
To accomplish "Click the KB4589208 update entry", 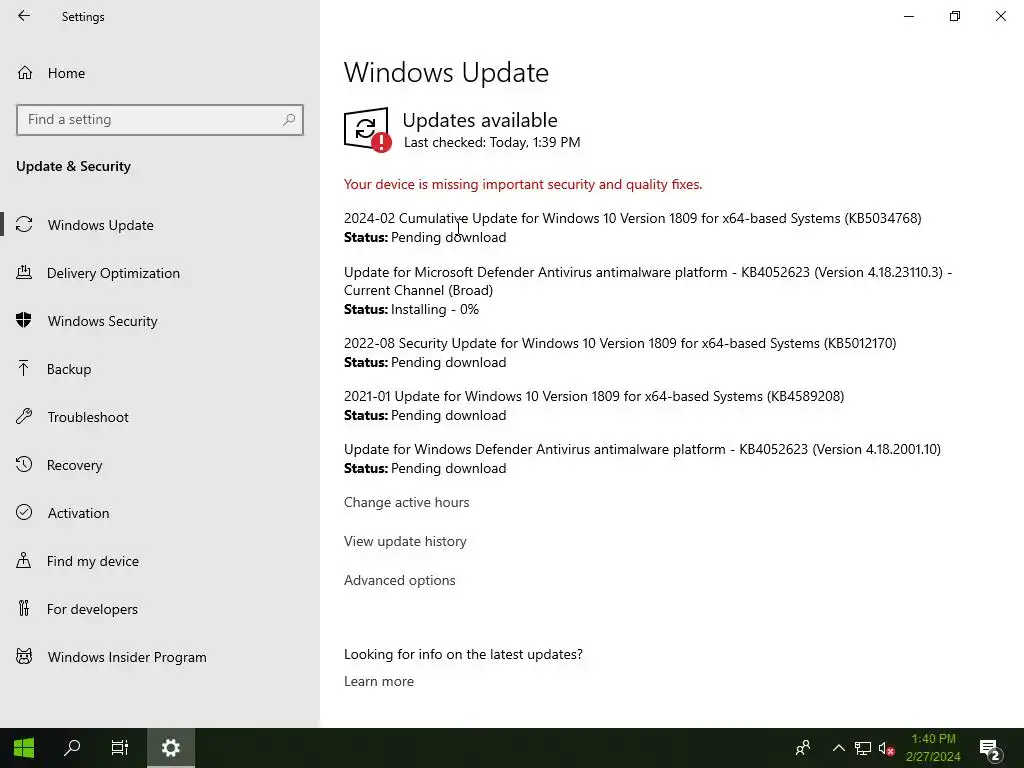I will pos(594,396).
